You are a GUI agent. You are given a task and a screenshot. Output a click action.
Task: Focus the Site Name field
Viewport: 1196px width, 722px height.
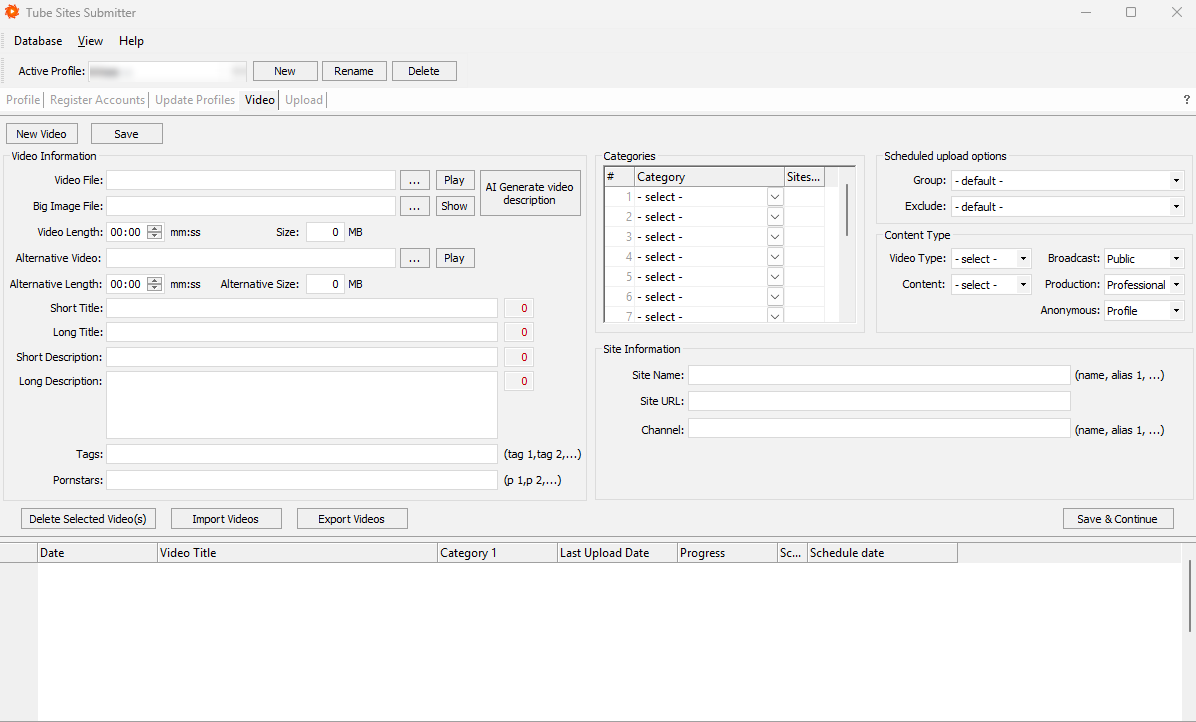click(x=879, y=375)
